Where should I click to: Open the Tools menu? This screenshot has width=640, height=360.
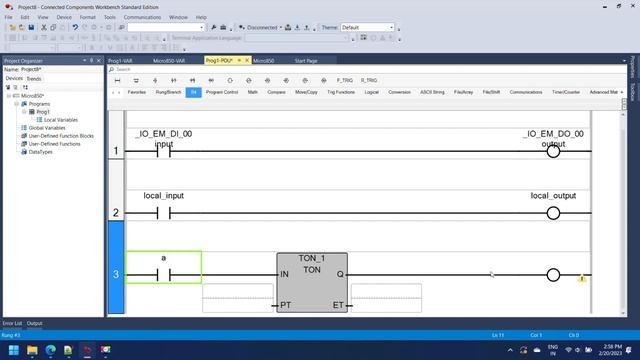(x=109, y=17)
